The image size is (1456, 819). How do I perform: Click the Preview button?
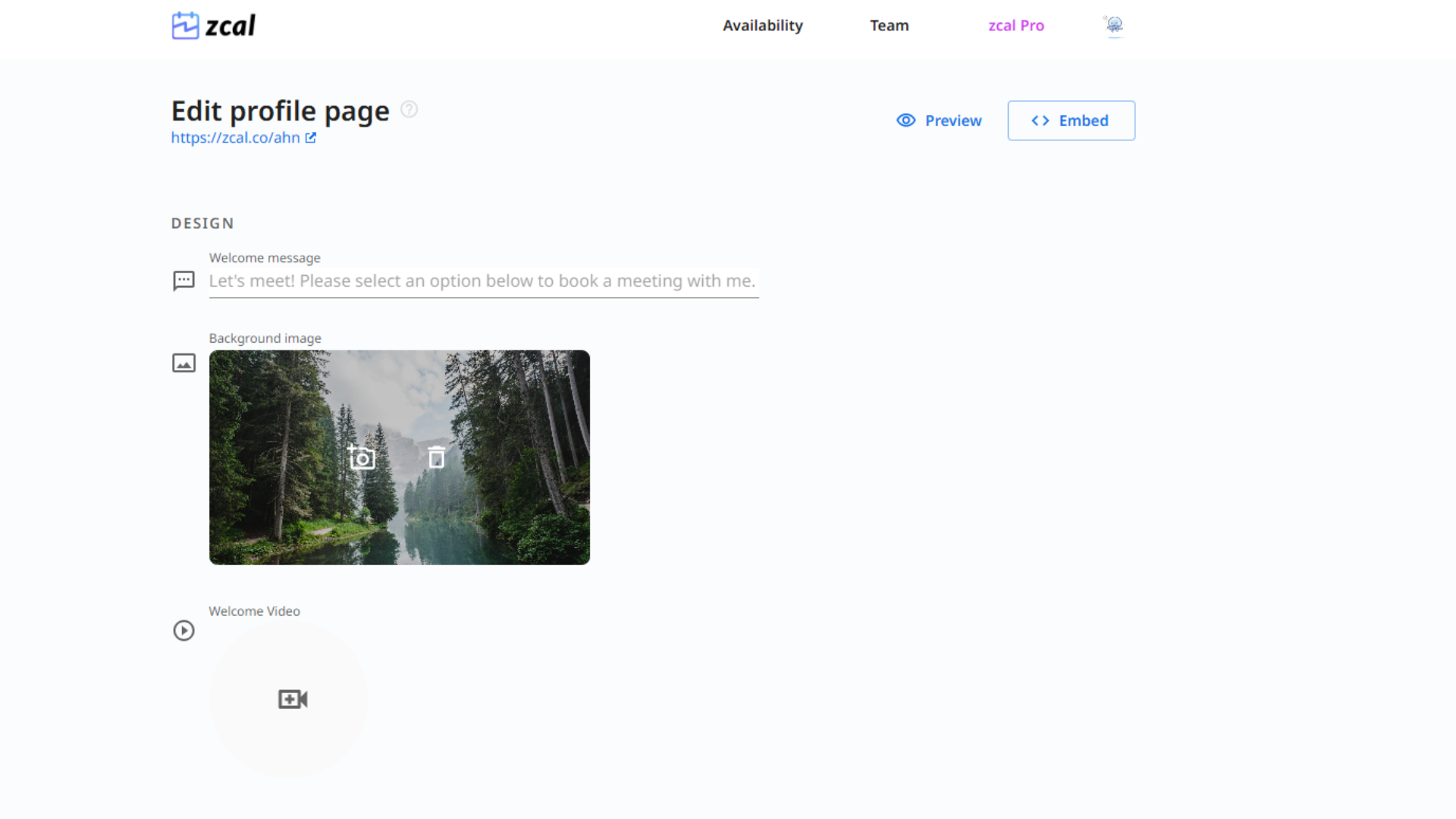[940, 120]
